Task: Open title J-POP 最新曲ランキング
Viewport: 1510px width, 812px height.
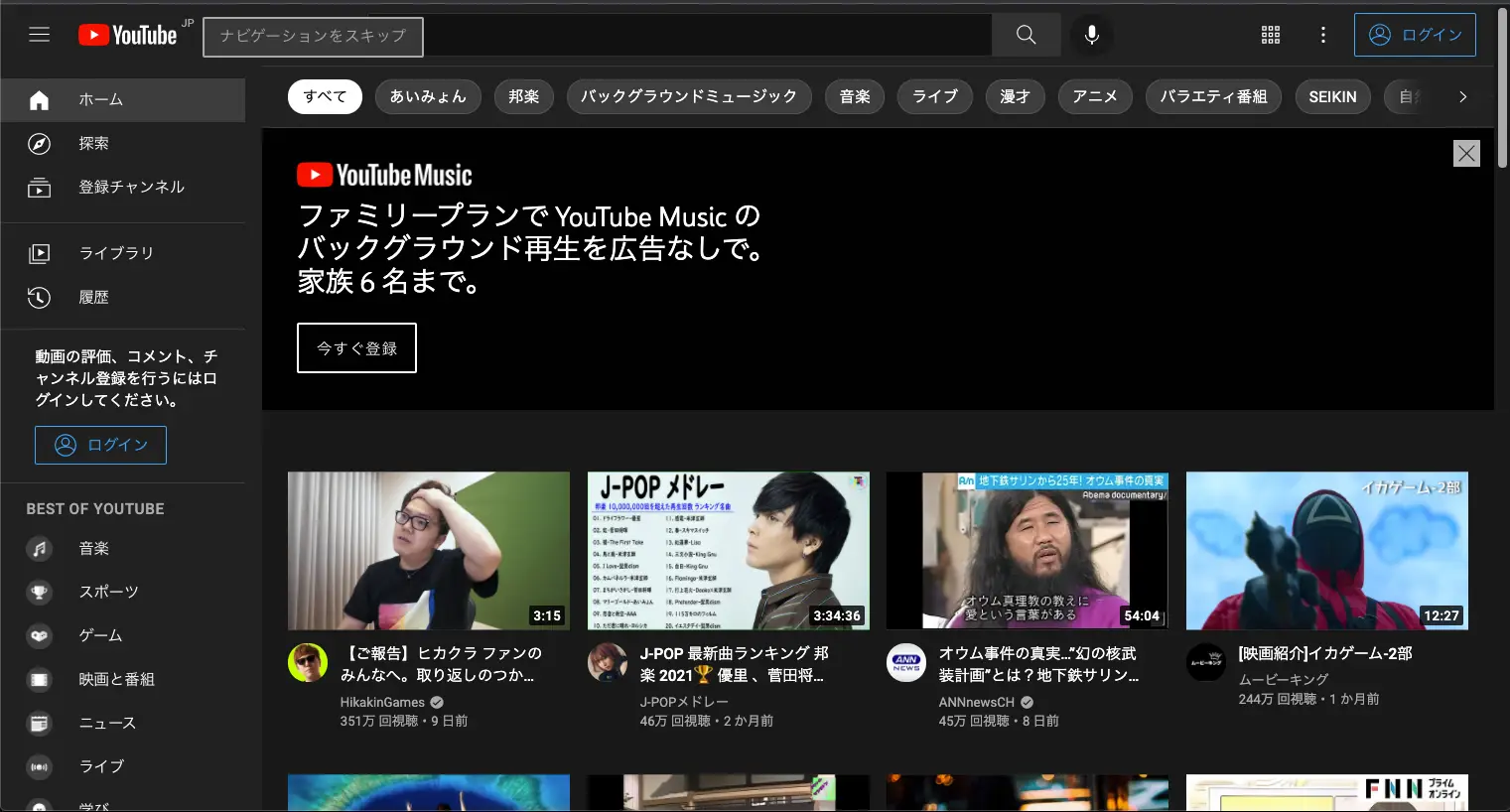Action: (x=735, y=664)
